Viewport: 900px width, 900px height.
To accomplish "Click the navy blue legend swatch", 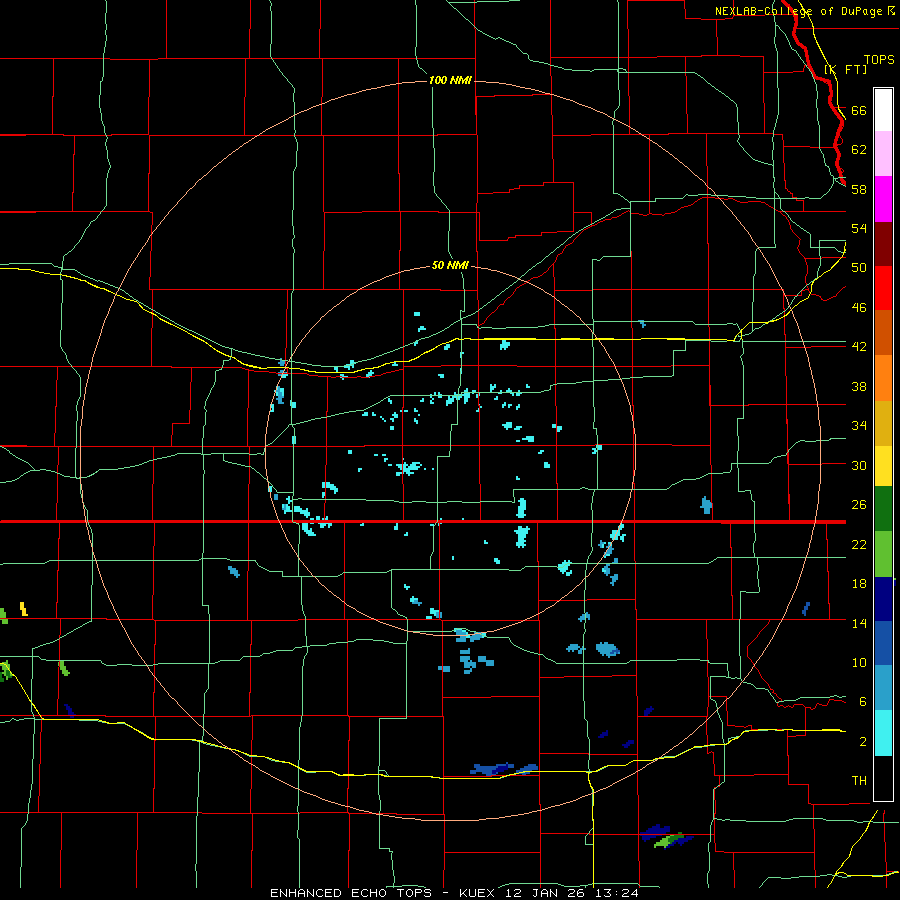I will pyautogui.click(x=883, y=599).
